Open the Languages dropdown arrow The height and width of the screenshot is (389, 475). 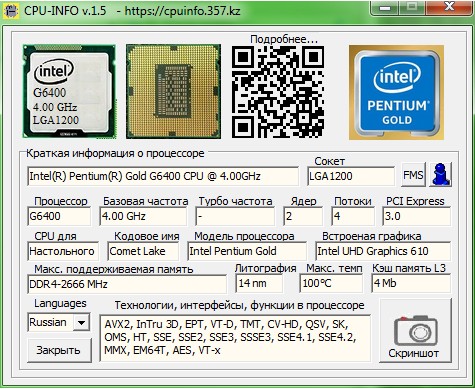pyautogui.click(x=81, y=322)
